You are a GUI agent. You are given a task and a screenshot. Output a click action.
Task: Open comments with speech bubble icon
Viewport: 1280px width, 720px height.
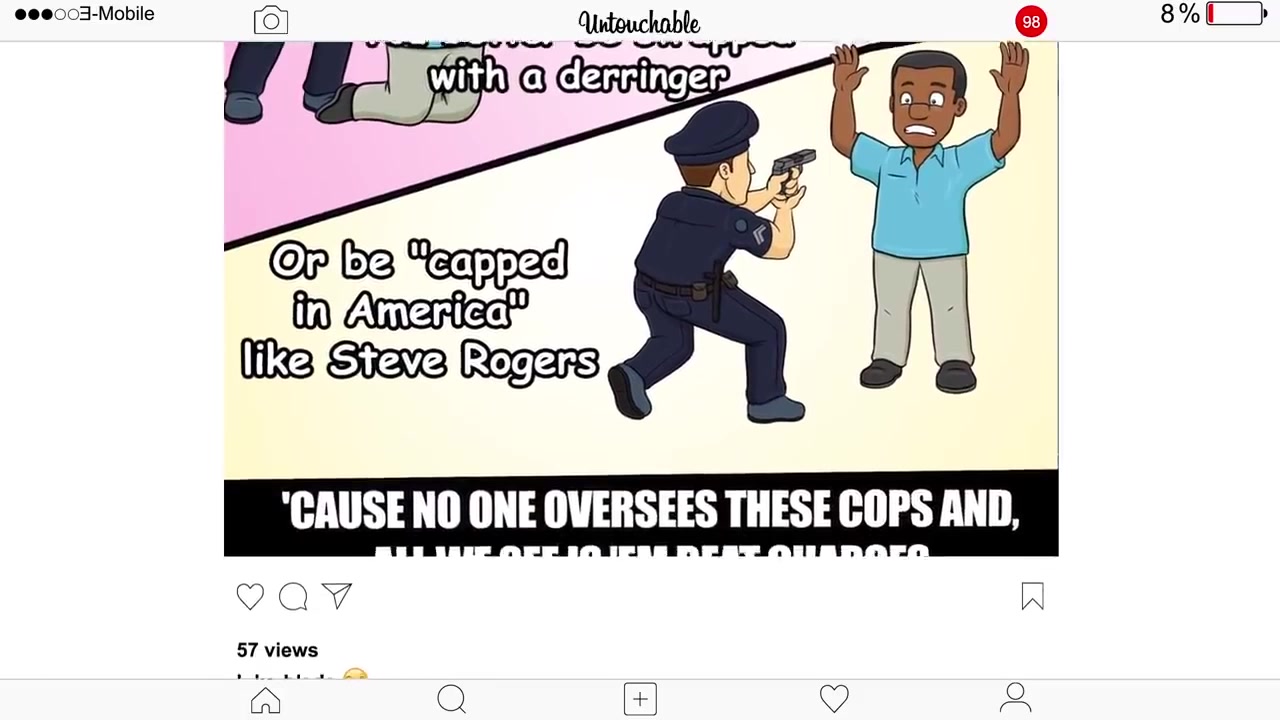click(x=293, y=597)
